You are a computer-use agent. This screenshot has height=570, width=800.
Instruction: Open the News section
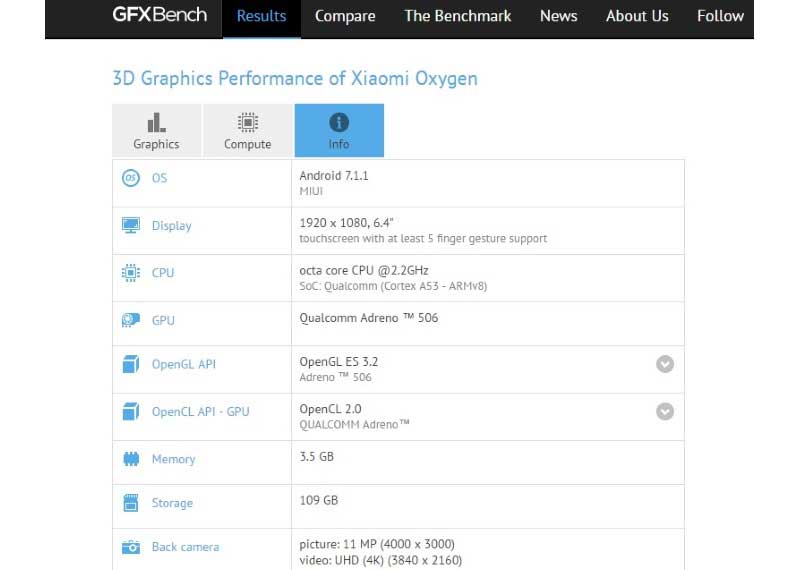click(559, 16)
